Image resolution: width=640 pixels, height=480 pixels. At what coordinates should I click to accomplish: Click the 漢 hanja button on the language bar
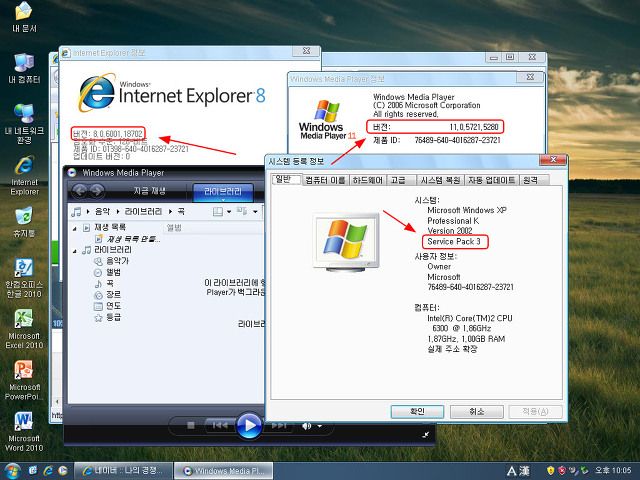524,471
